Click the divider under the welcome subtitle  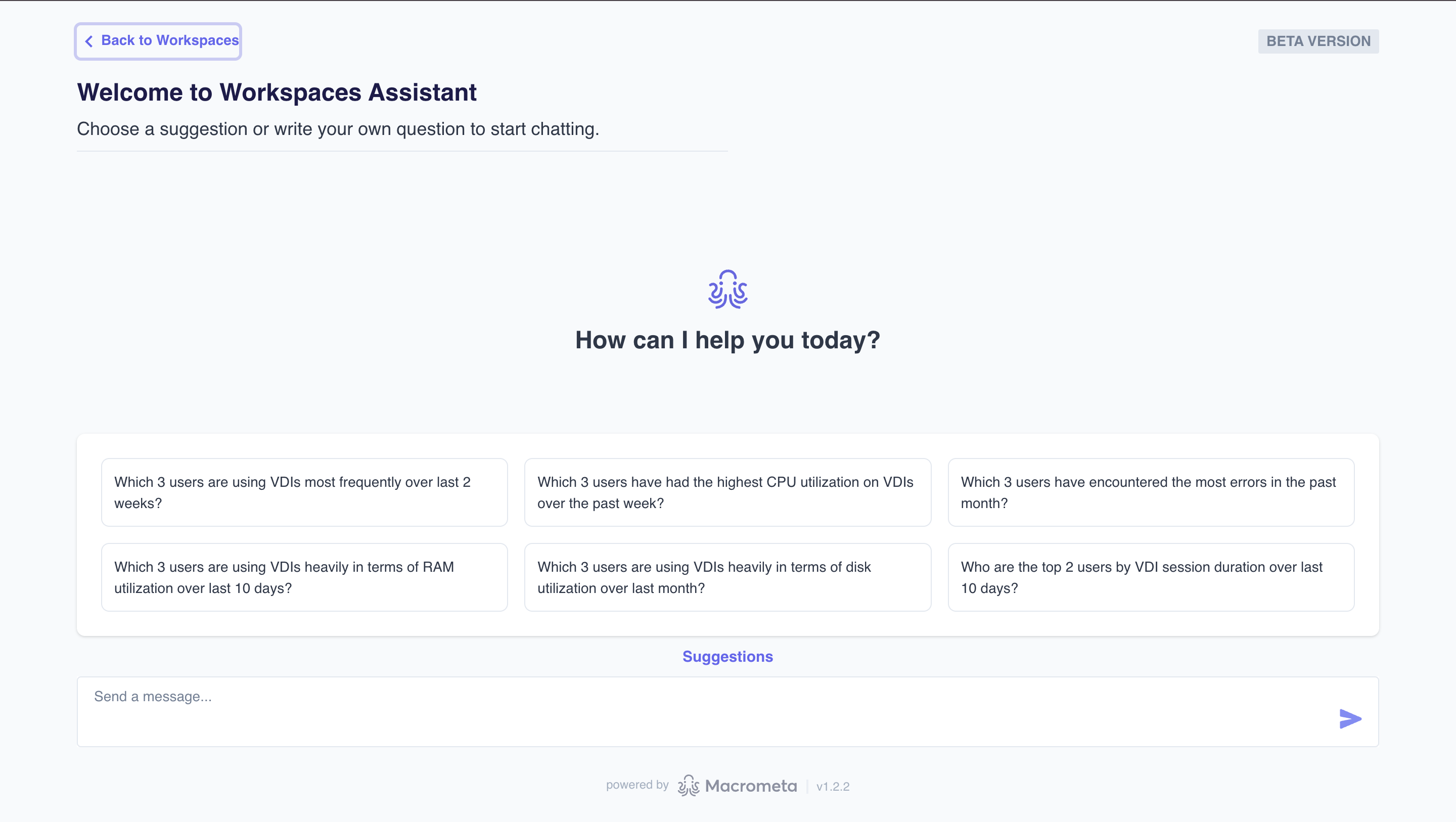(402, 152)
